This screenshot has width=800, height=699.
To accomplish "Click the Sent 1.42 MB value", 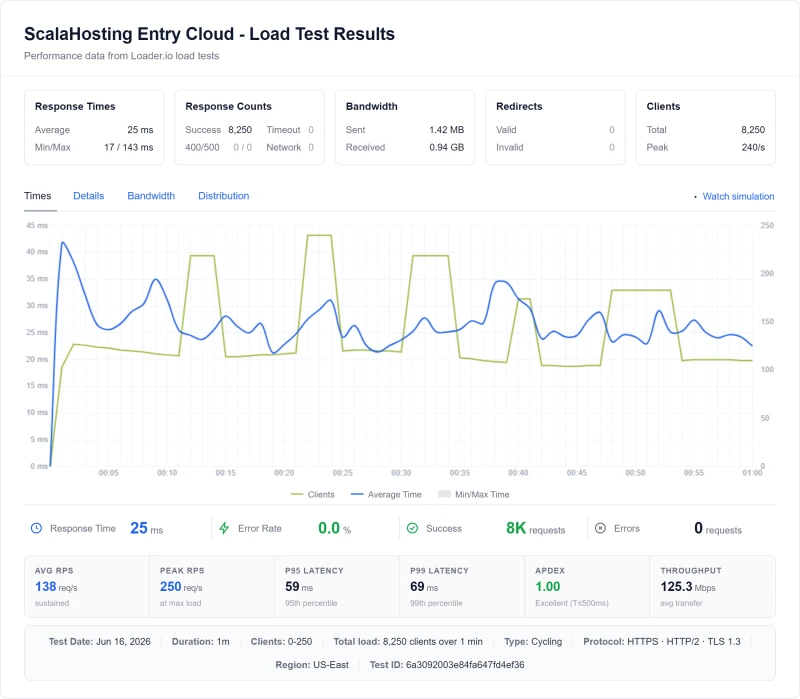I will tap(446, 130).
